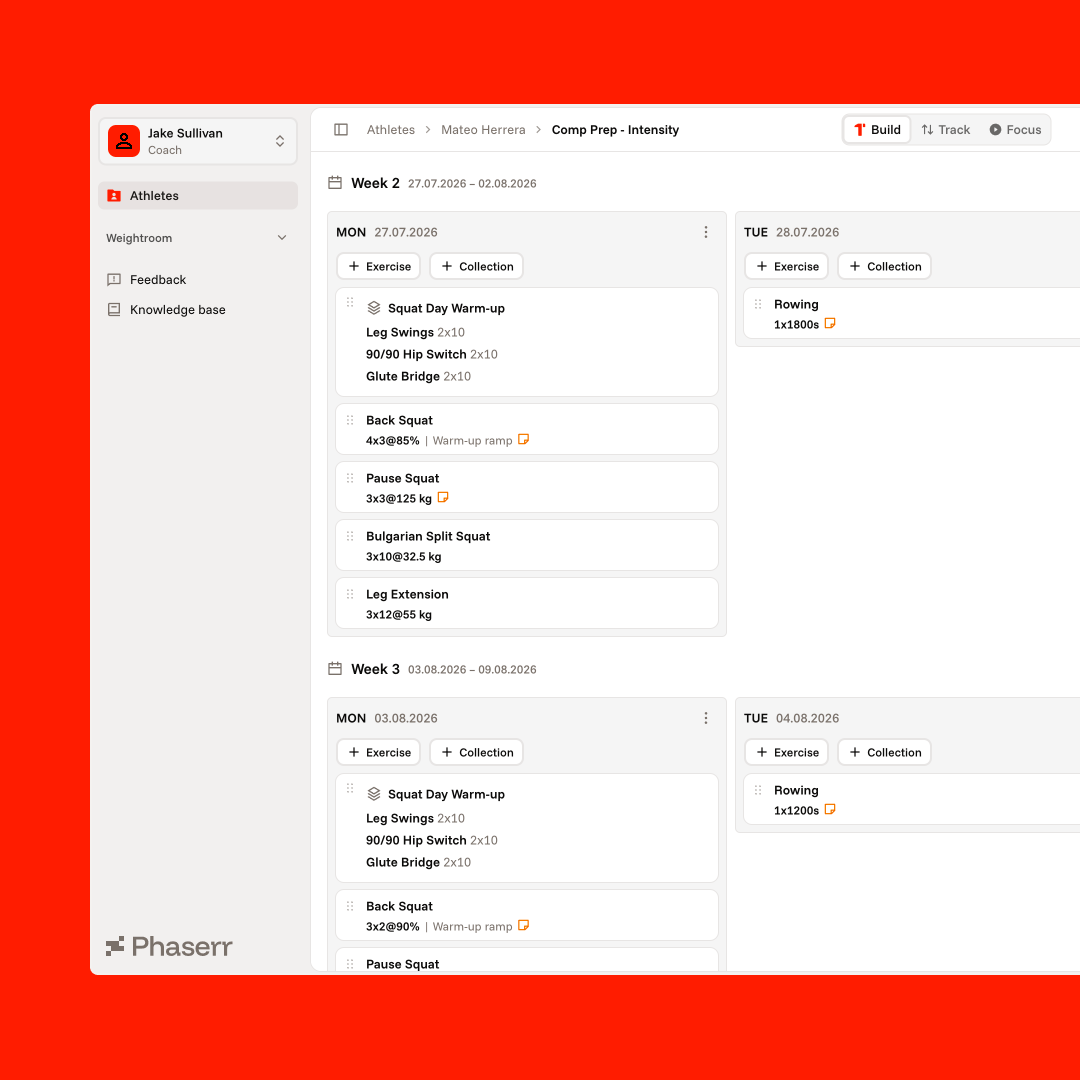Open note icon on Rowing 1x1800s
Screen dimensions: 1080x1080
pos(830,323)
